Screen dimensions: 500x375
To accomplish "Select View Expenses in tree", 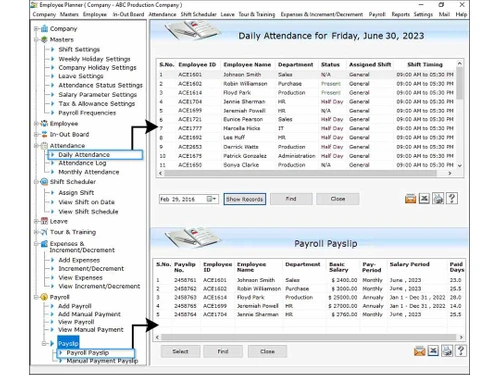I will [80, 278].
